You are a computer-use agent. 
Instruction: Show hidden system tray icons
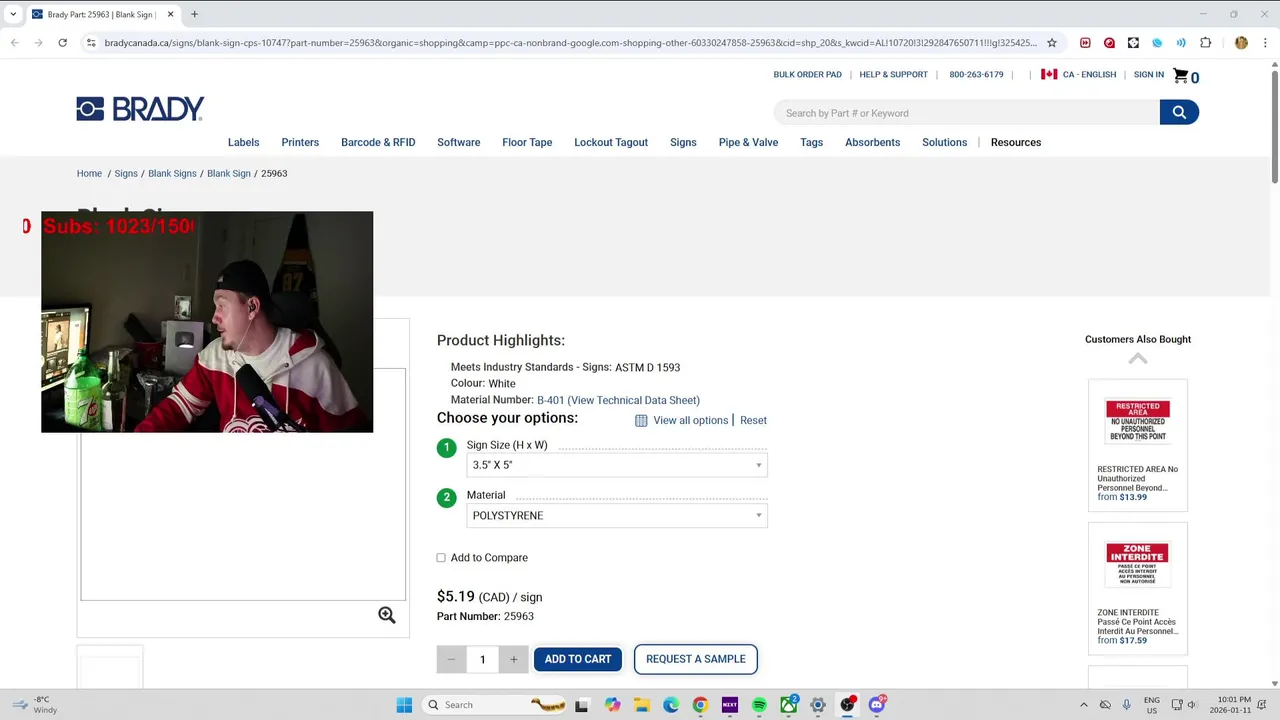(x=1083, y=705)
